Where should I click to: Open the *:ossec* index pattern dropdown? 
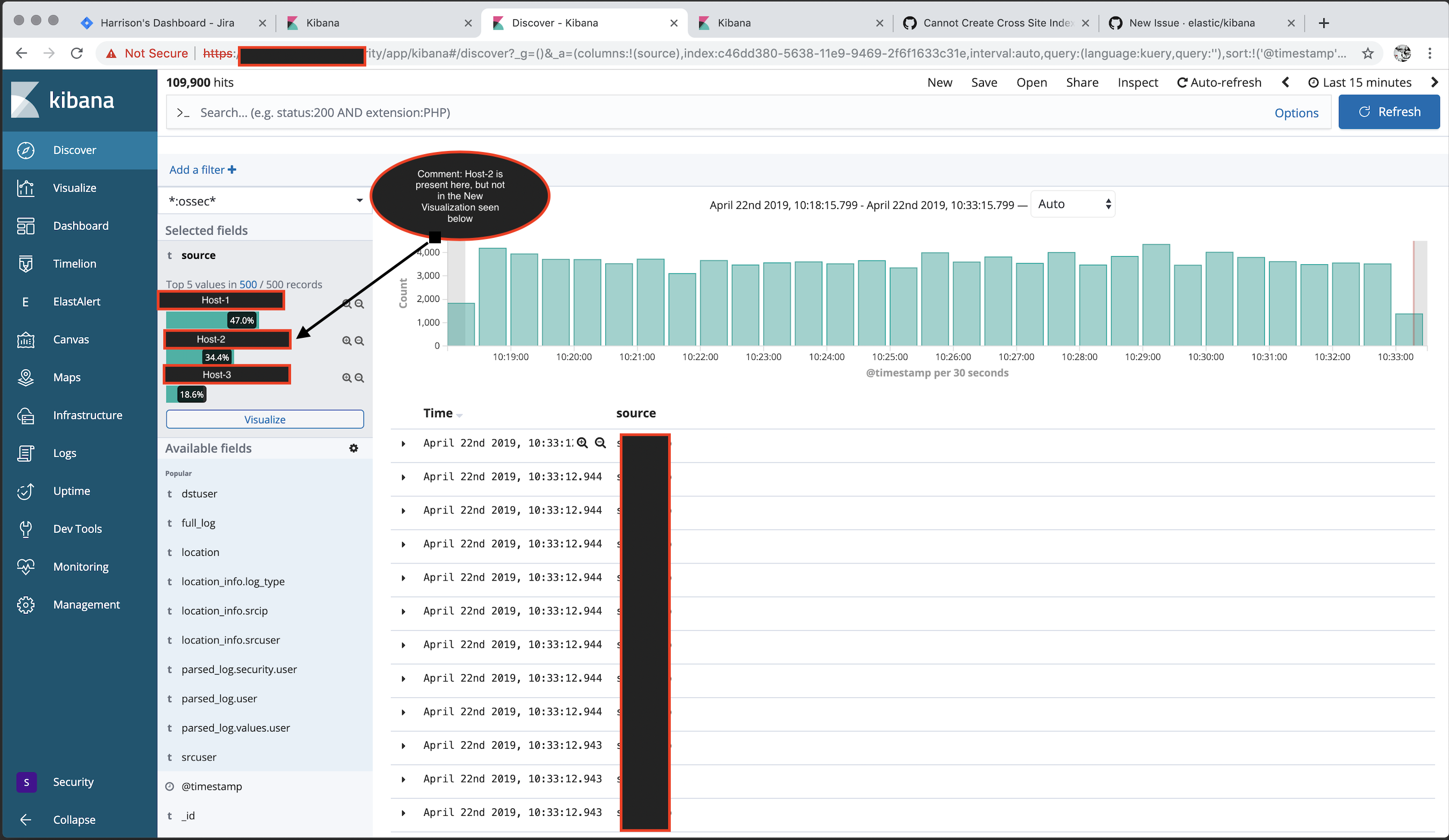[265, 201]
